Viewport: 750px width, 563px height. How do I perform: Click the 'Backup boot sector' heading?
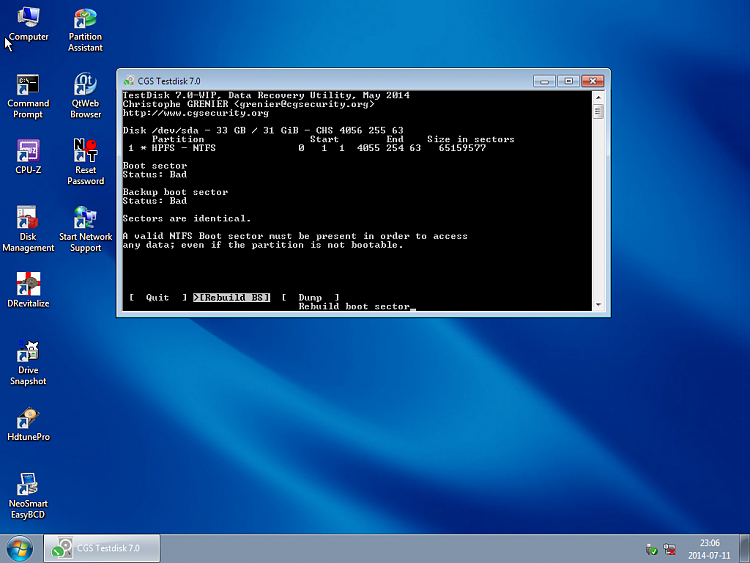pos(175,192)
